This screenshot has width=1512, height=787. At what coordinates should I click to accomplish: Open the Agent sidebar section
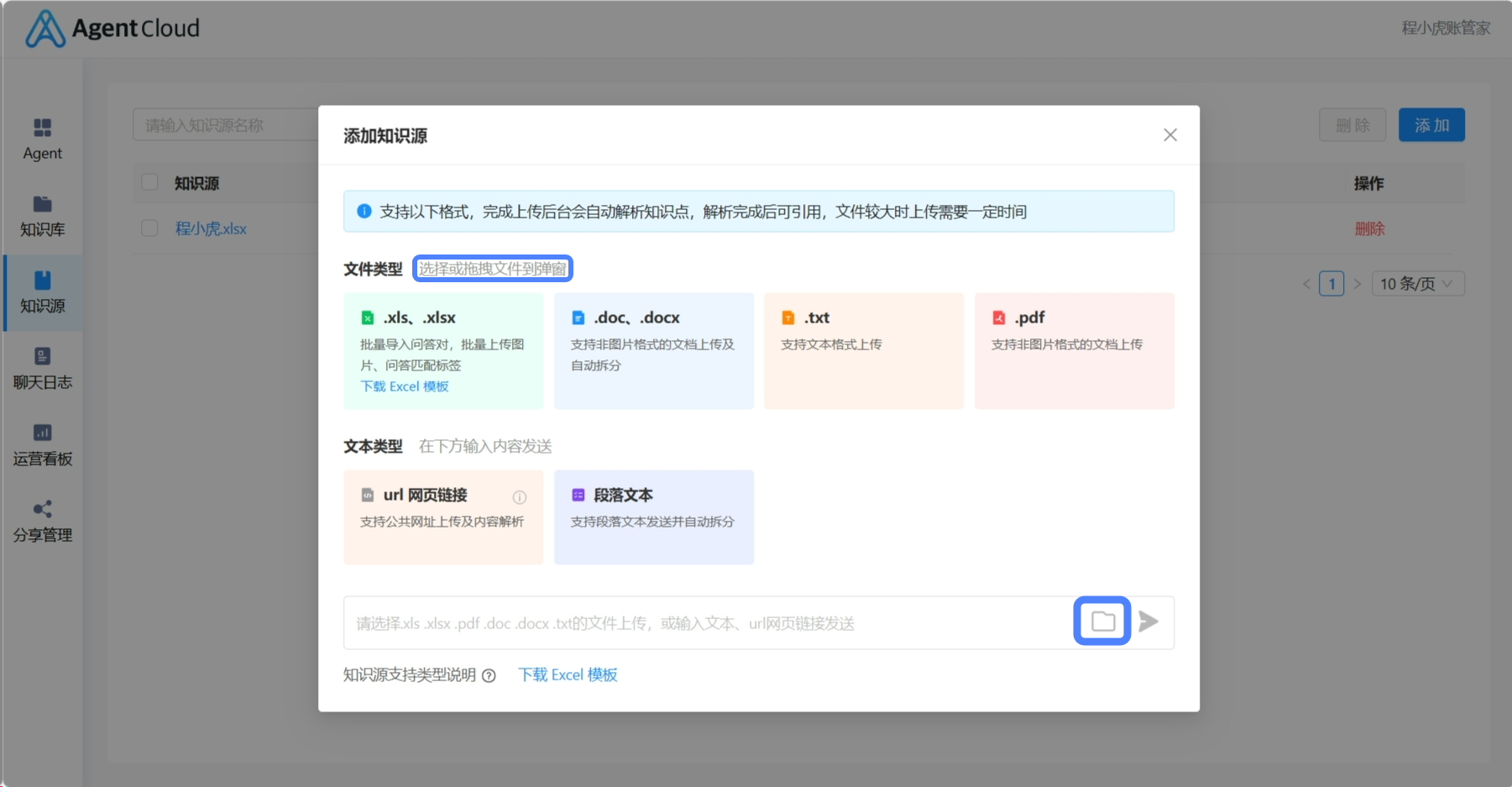[x=42, y=139]
